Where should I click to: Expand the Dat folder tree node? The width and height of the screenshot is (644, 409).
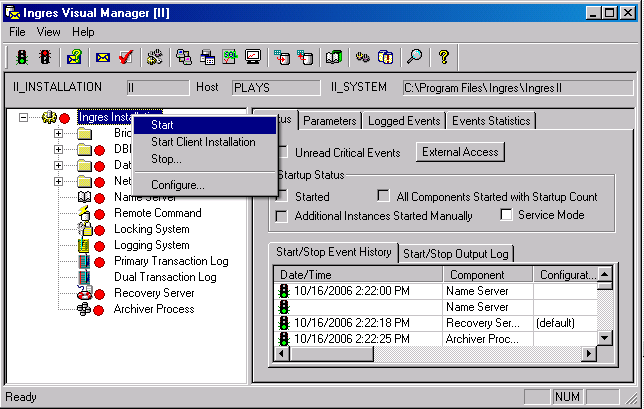[58, 165]
